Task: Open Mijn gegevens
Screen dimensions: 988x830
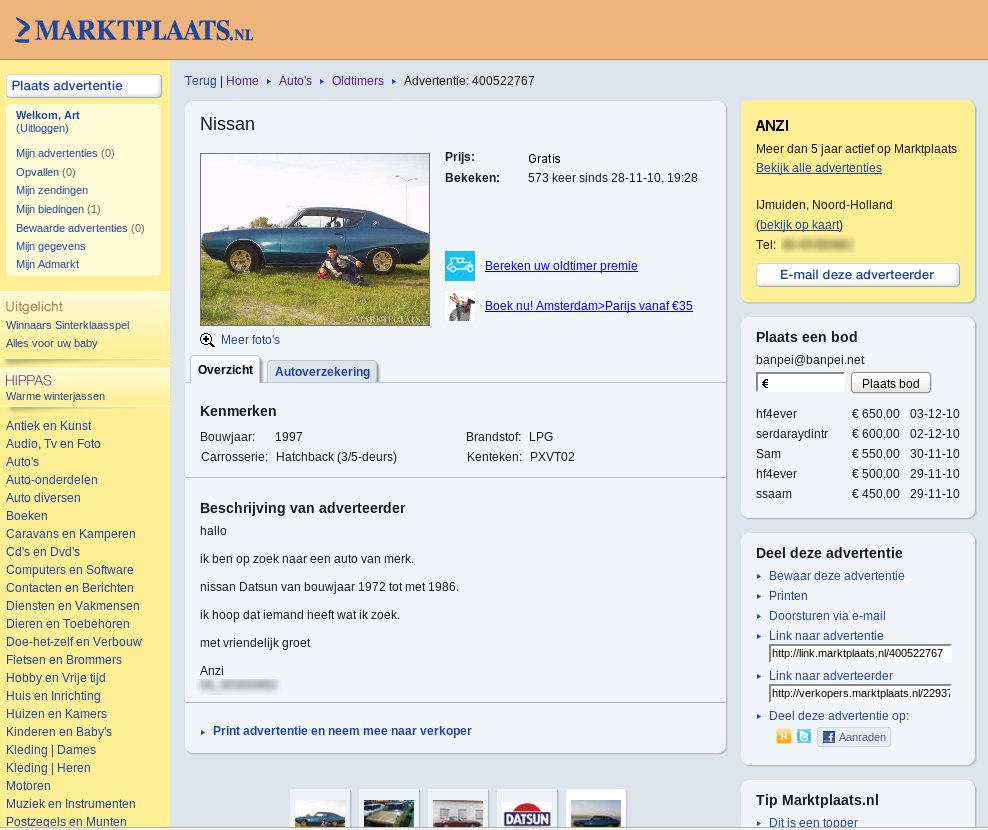Action: pos(50,246)
